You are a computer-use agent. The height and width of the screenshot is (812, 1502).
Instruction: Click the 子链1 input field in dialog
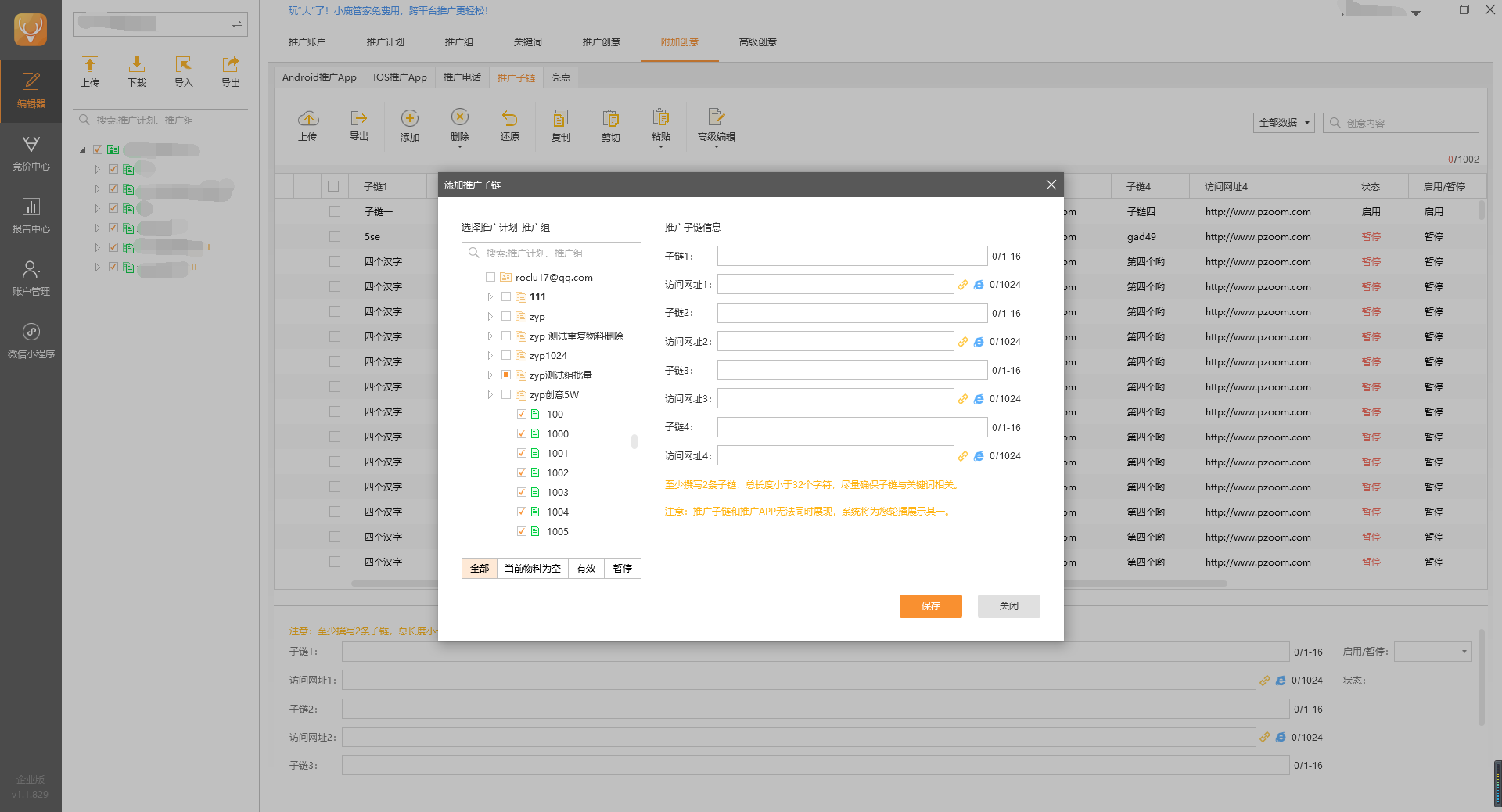(853, 256)
